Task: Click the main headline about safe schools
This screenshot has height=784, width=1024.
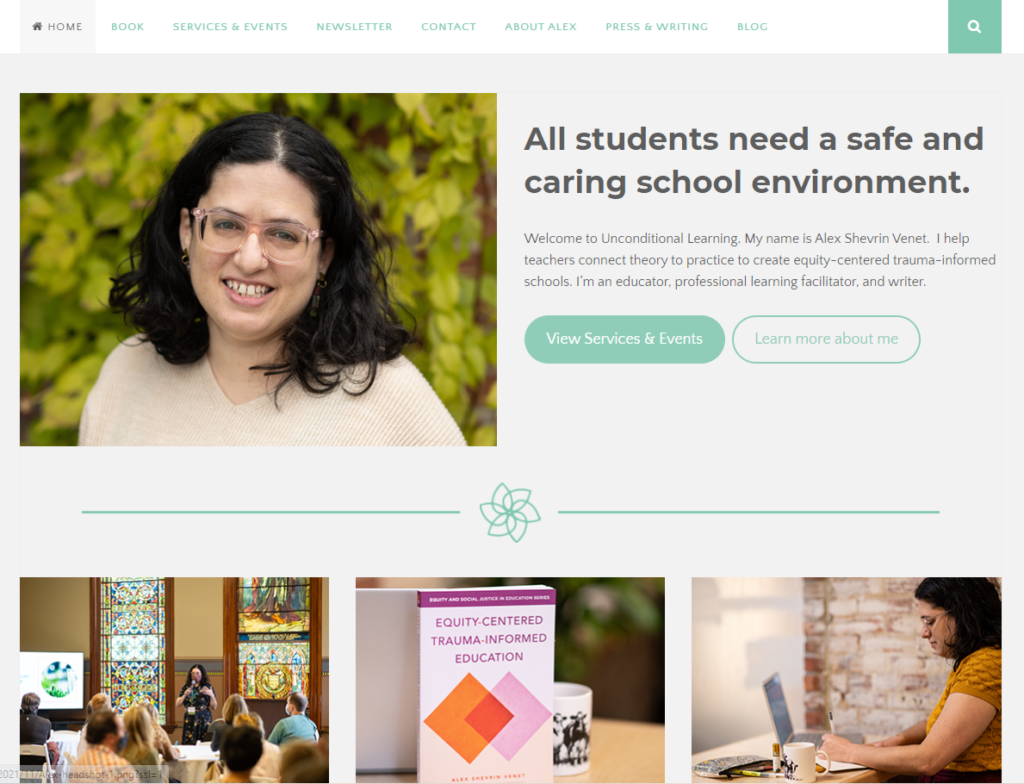Action: (754, 160)
